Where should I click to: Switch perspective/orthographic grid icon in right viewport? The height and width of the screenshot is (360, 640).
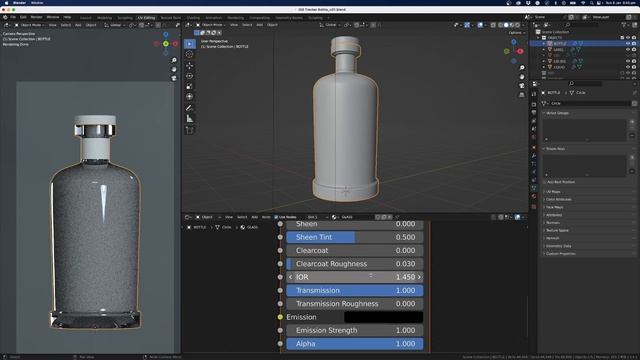tap(522, 95)
